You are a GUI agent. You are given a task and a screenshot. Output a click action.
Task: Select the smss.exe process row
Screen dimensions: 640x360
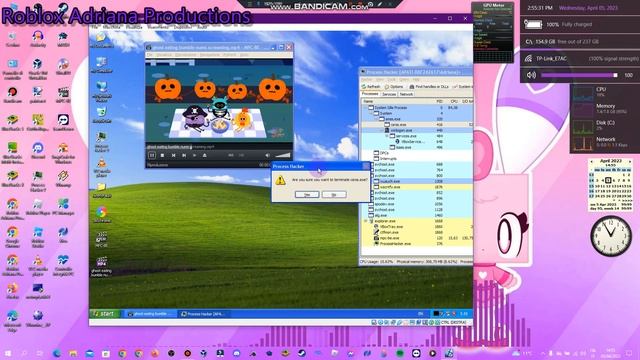tap(416, 119)
